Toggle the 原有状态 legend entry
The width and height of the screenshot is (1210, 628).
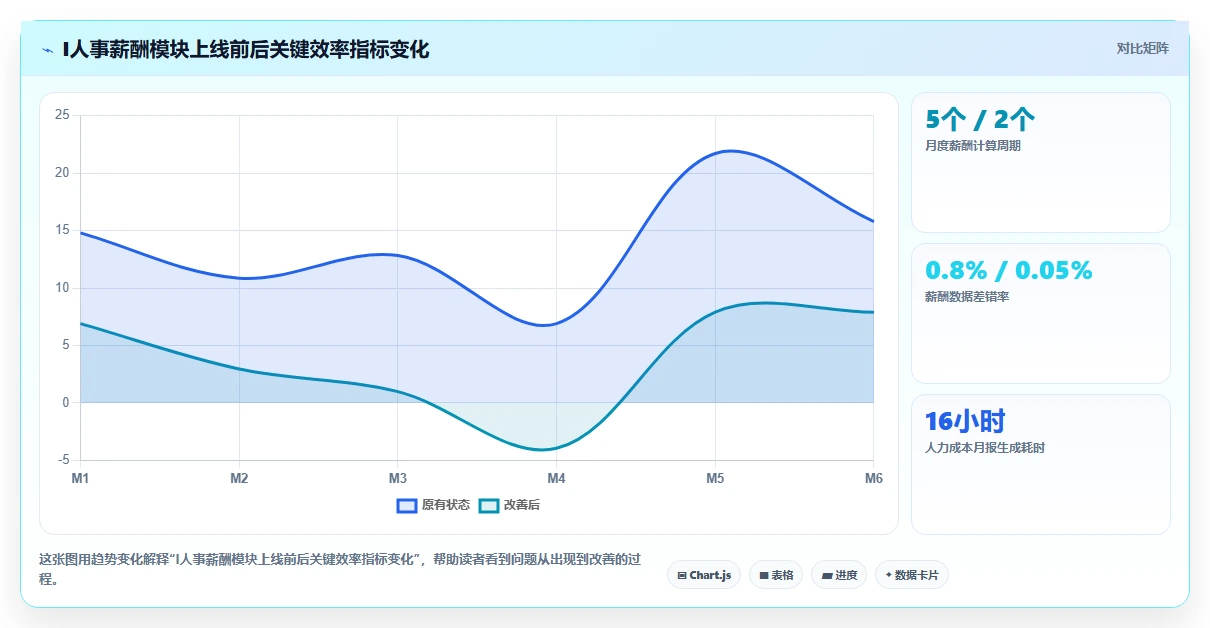coord(433,505)
